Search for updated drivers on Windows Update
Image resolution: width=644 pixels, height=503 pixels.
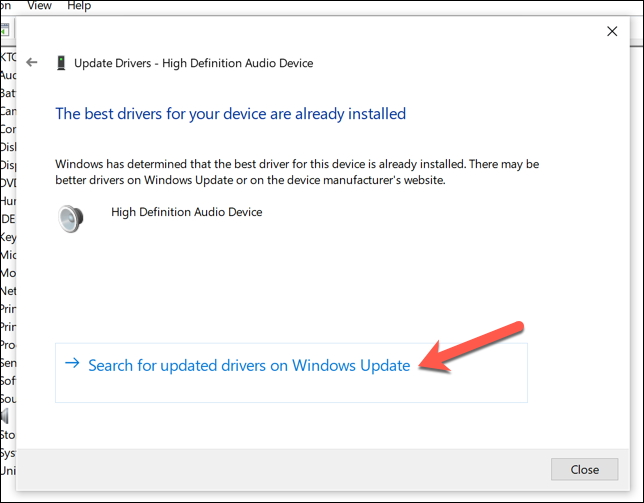pos(291,373)
